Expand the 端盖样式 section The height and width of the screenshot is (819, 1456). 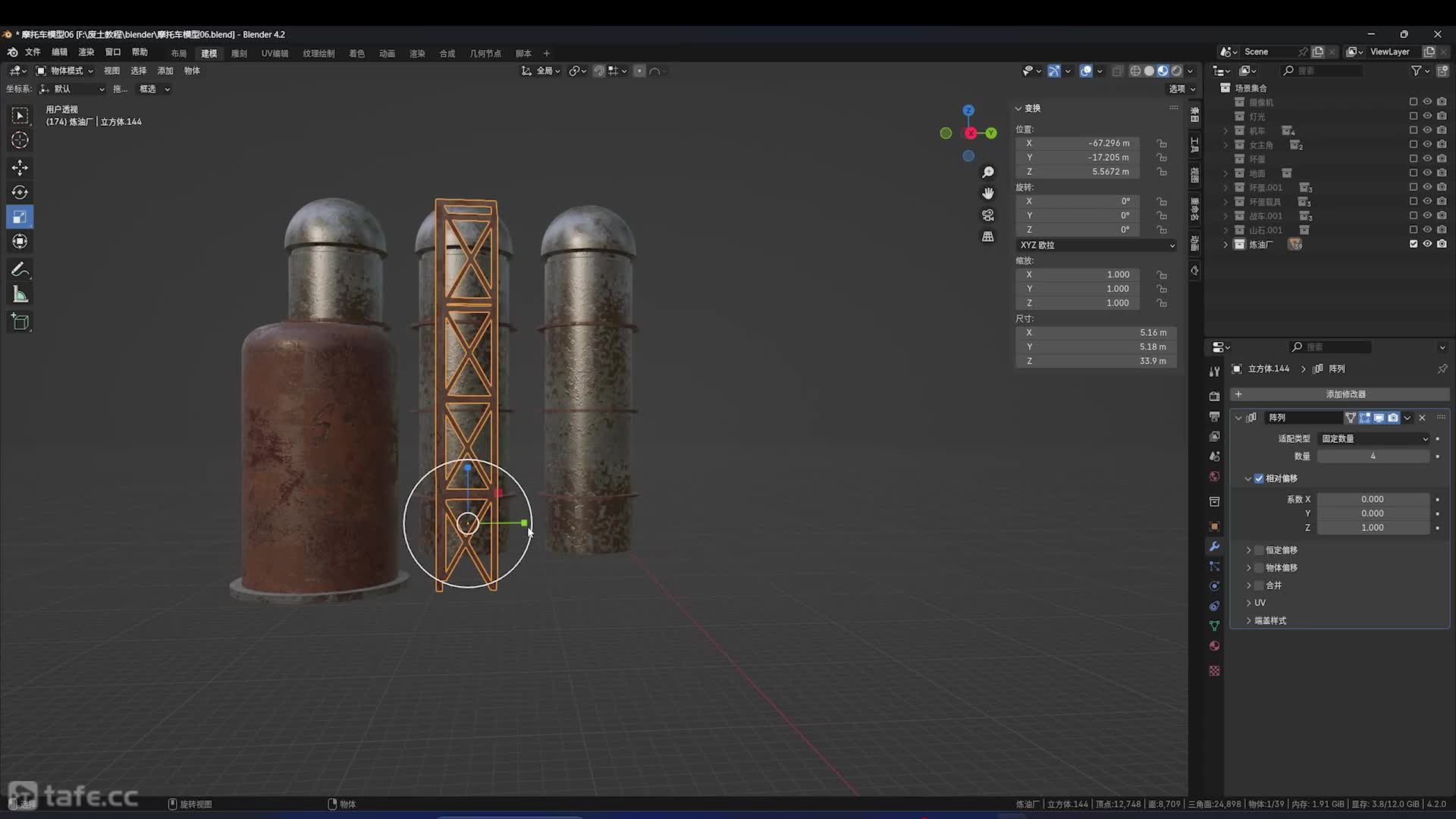1248,620
